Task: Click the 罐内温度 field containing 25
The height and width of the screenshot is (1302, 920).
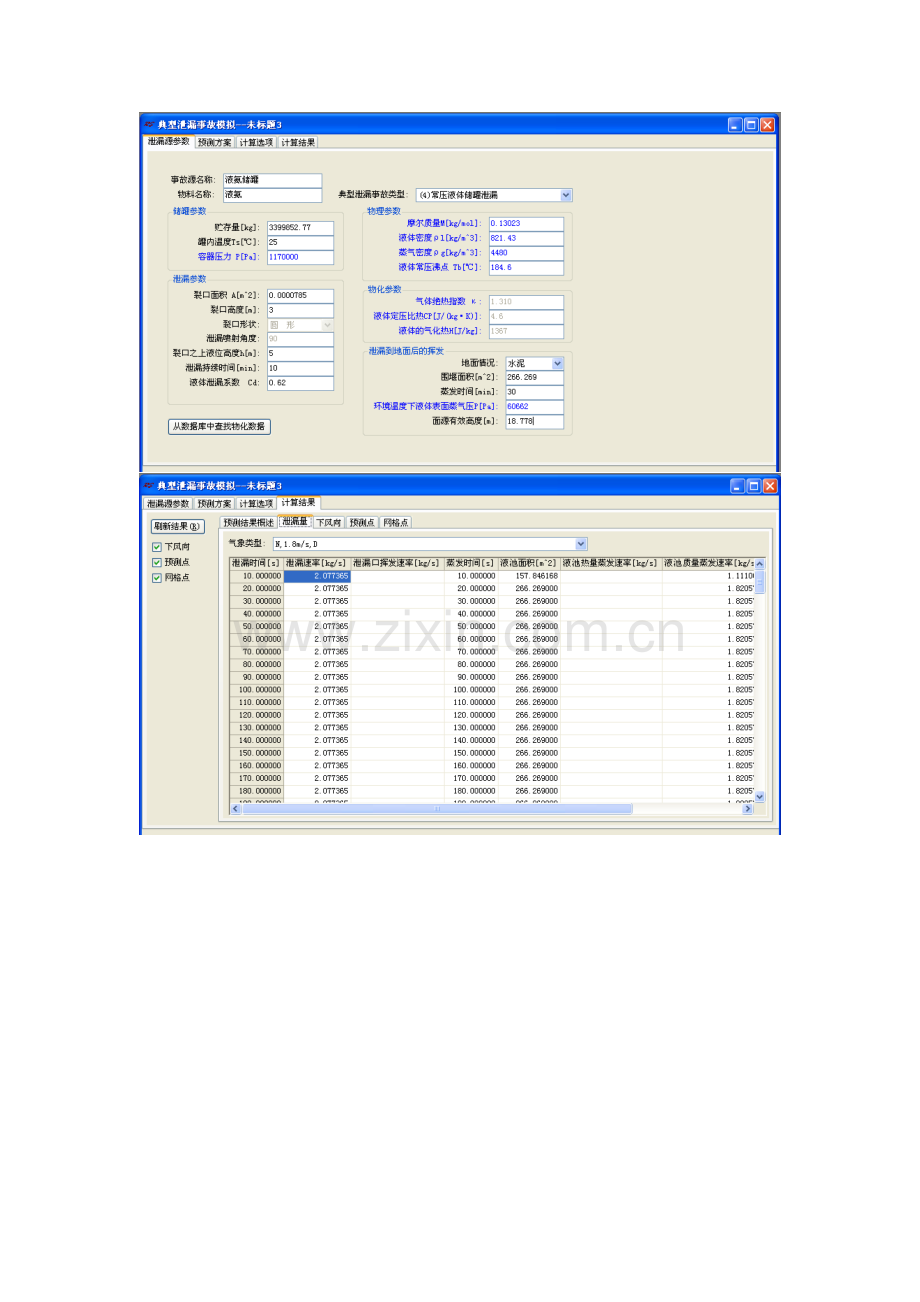Action: pos(300,242)
